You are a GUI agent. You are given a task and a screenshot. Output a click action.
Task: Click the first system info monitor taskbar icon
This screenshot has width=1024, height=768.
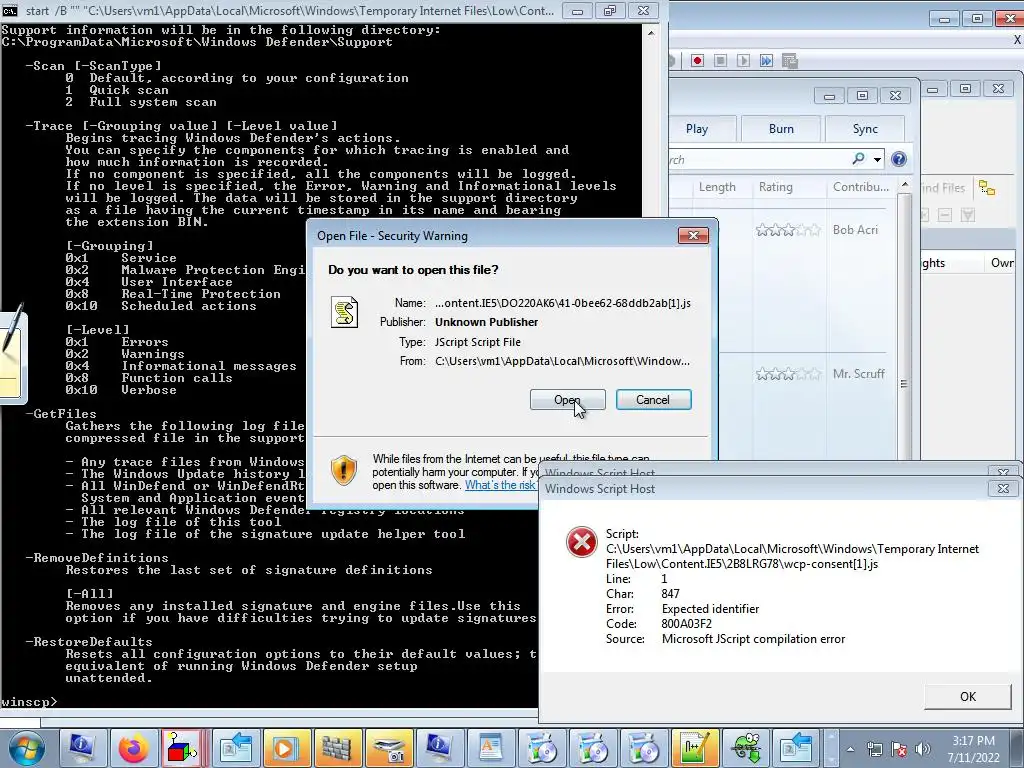click(81, 748)
